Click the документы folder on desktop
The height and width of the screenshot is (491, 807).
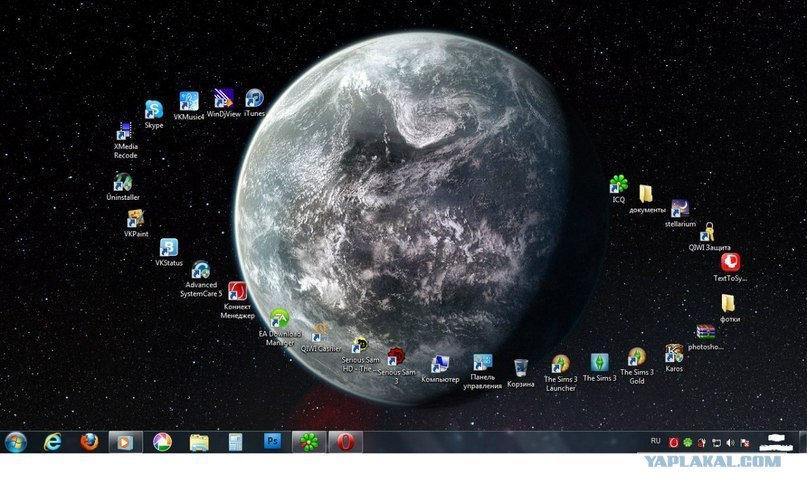(647, 194)
